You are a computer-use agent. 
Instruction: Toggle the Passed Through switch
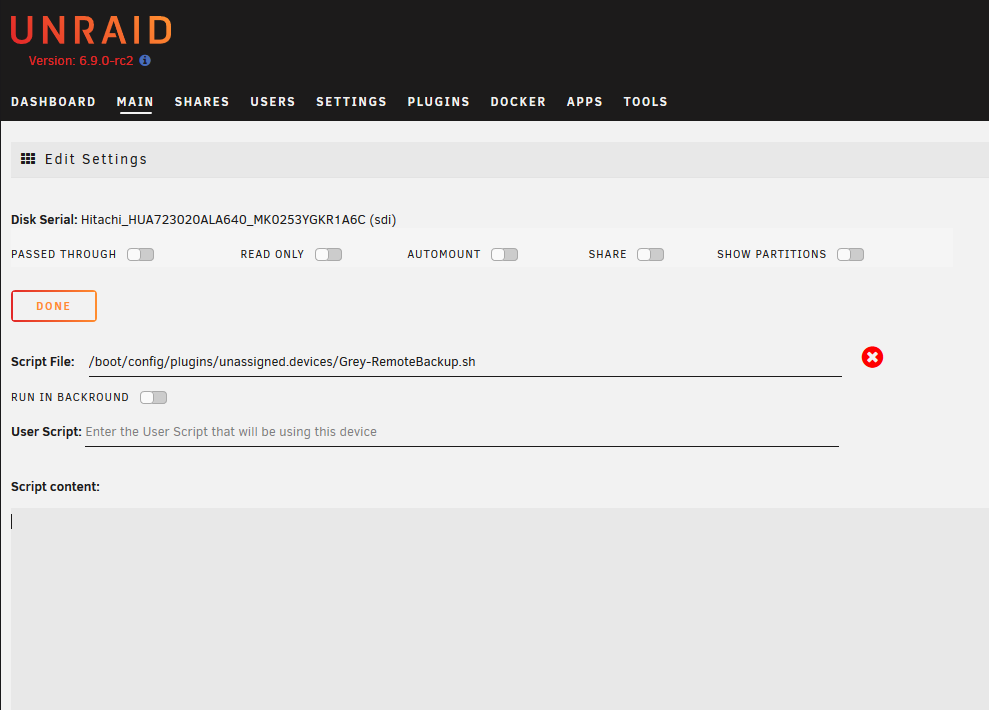tap(141, 254)
